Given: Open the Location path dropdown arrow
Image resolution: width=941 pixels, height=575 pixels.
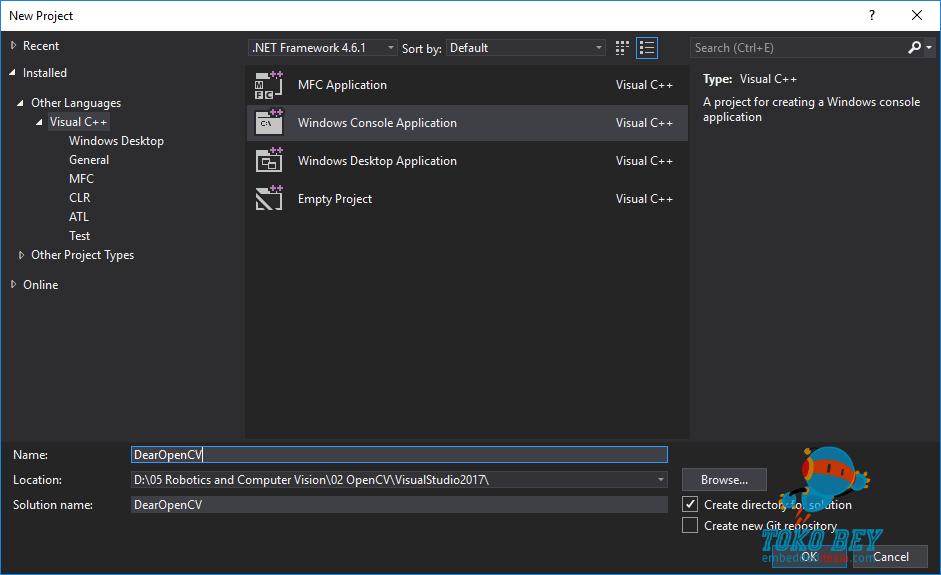Looking at the screenshot, I should (x=661, y=480).
